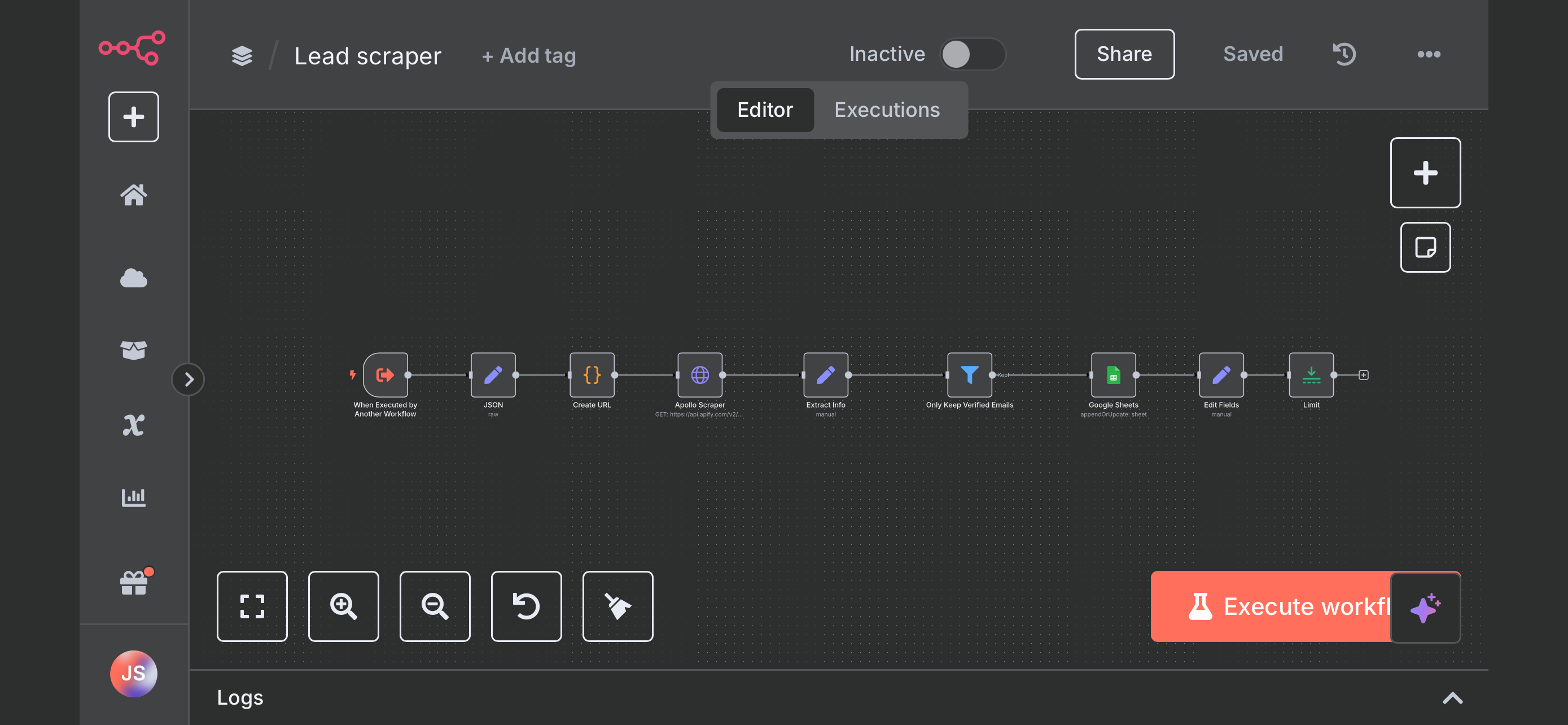Open the Insights bar chart icon
The image size is (1568, 725).
point(133,497)
